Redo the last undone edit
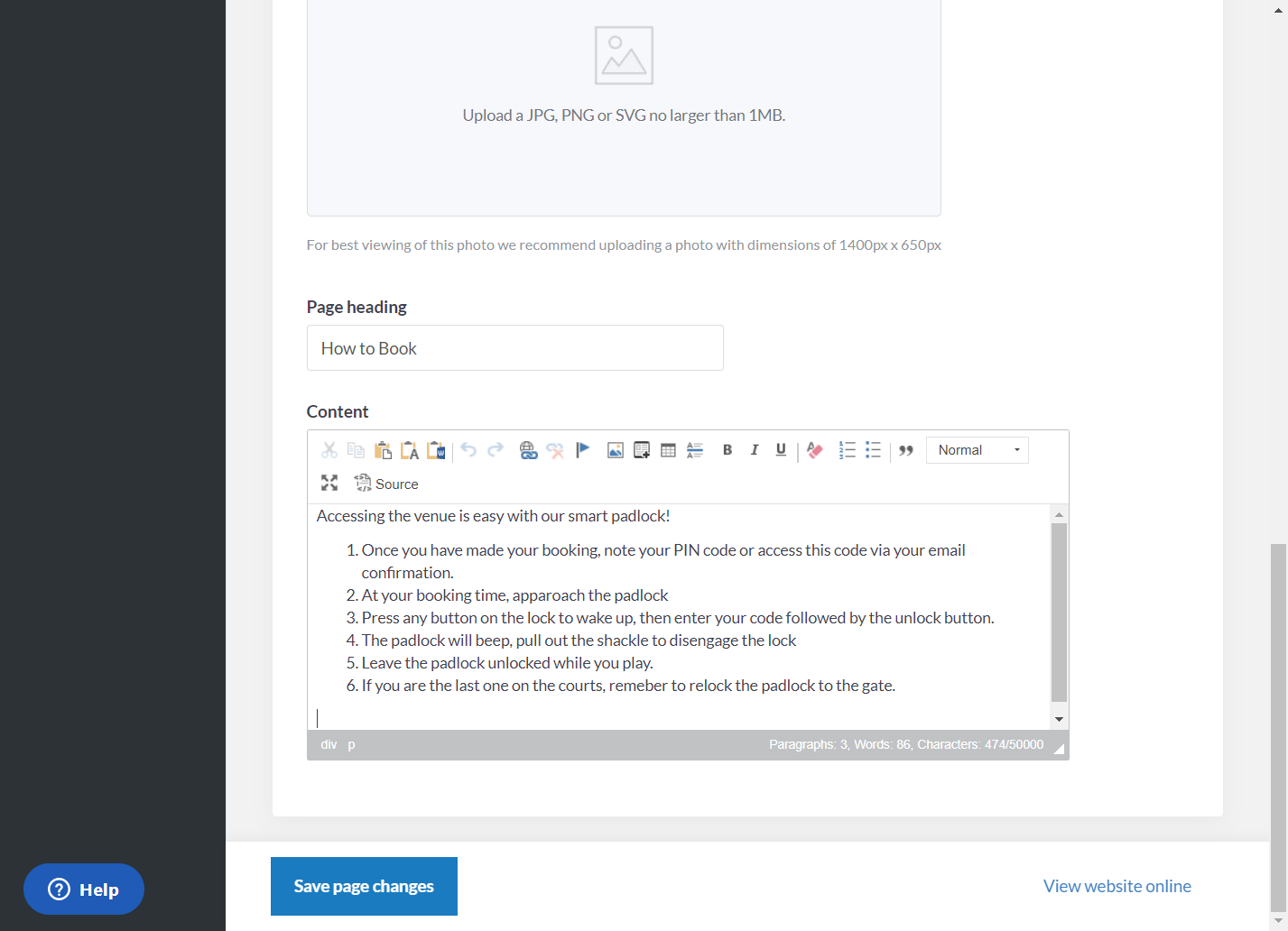 point(496,449)
